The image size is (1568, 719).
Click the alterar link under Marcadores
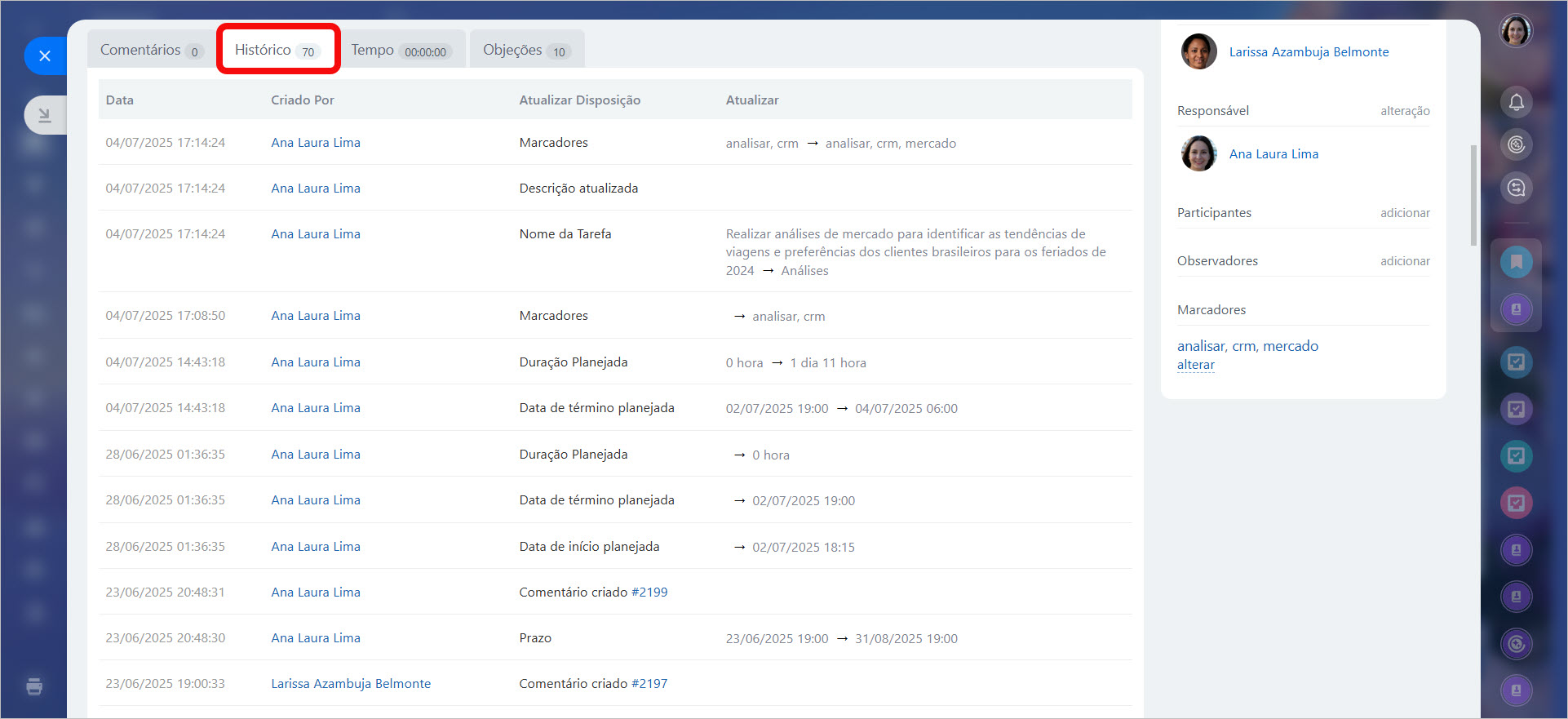[x=1196, y=365]
